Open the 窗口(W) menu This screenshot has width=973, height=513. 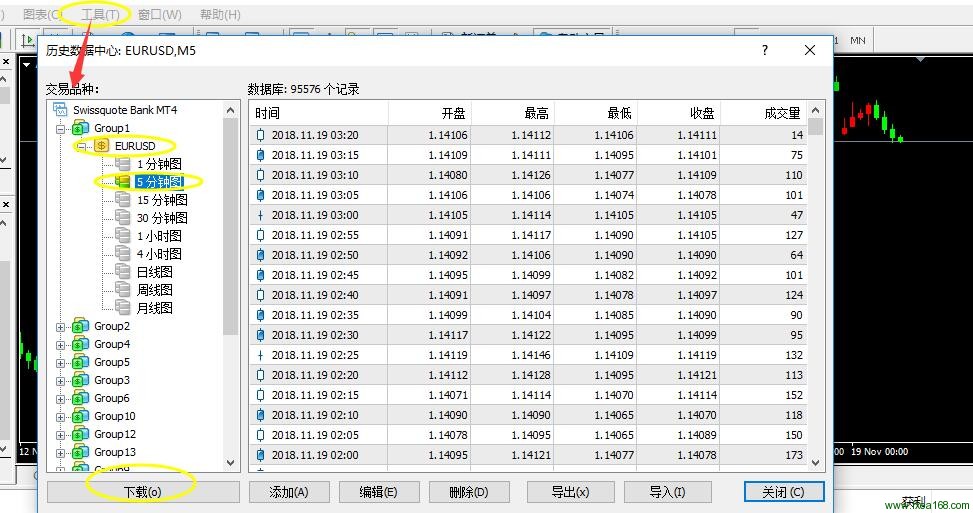(x=159, y=14)
